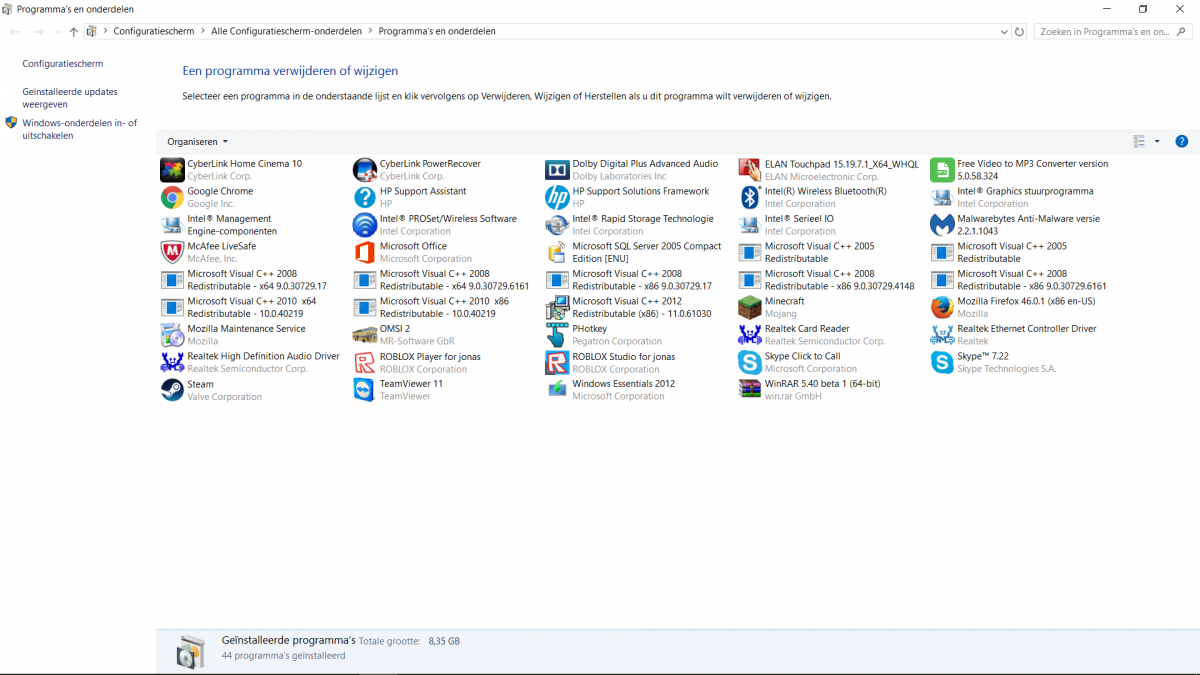
Task: Select the ROBLOX Player for jonas icon
Action: pos(364,362)
